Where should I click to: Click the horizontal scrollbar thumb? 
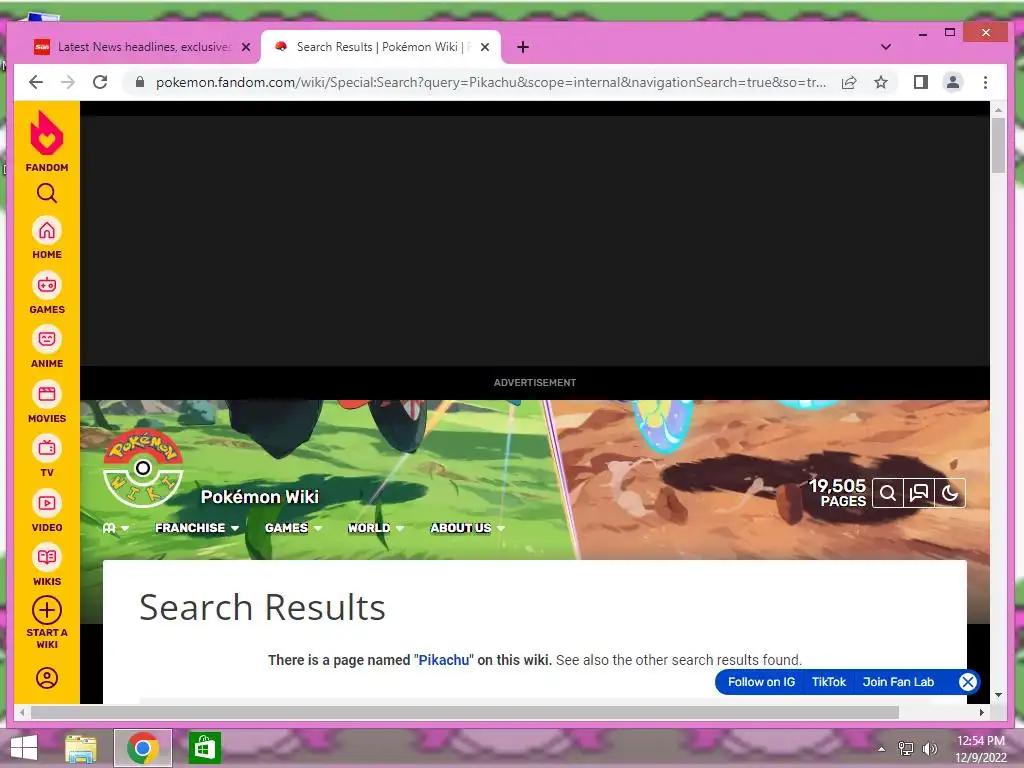pos(465,712)
